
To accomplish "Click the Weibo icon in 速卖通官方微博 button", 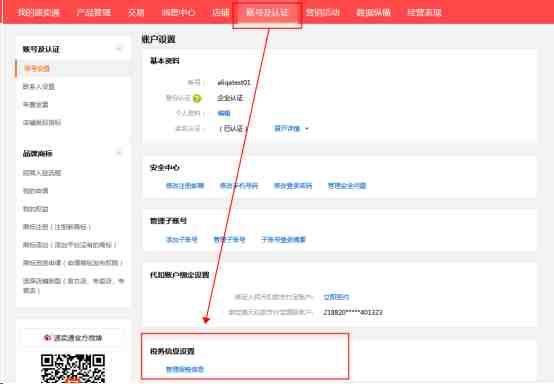I will point(47,338).
